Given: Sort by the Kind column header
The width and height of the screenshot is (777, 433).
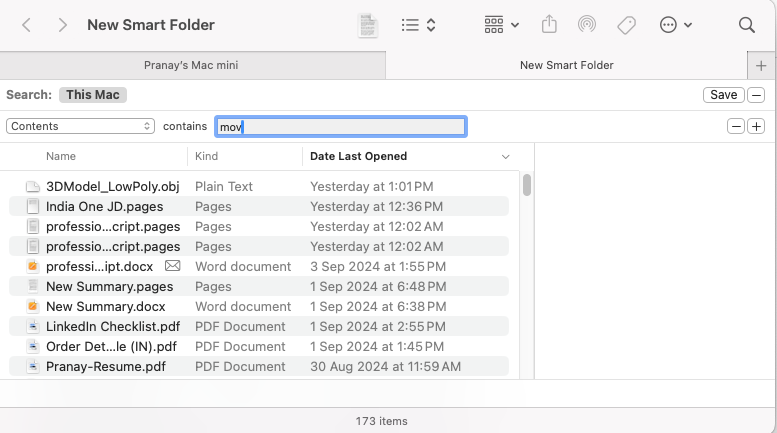Looking at the screenshot, I should click(206, 157).
